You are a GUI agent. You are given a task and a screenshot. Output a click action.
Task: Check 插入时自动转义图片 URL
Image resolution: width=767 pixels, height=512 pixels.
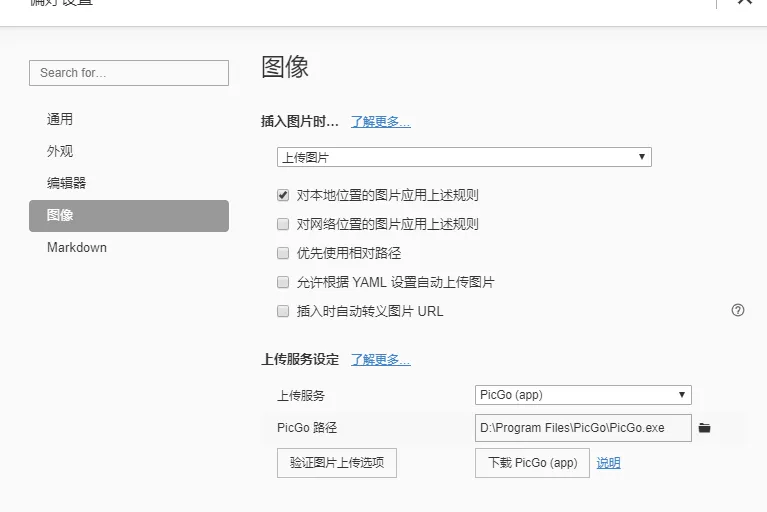(283, 311)
